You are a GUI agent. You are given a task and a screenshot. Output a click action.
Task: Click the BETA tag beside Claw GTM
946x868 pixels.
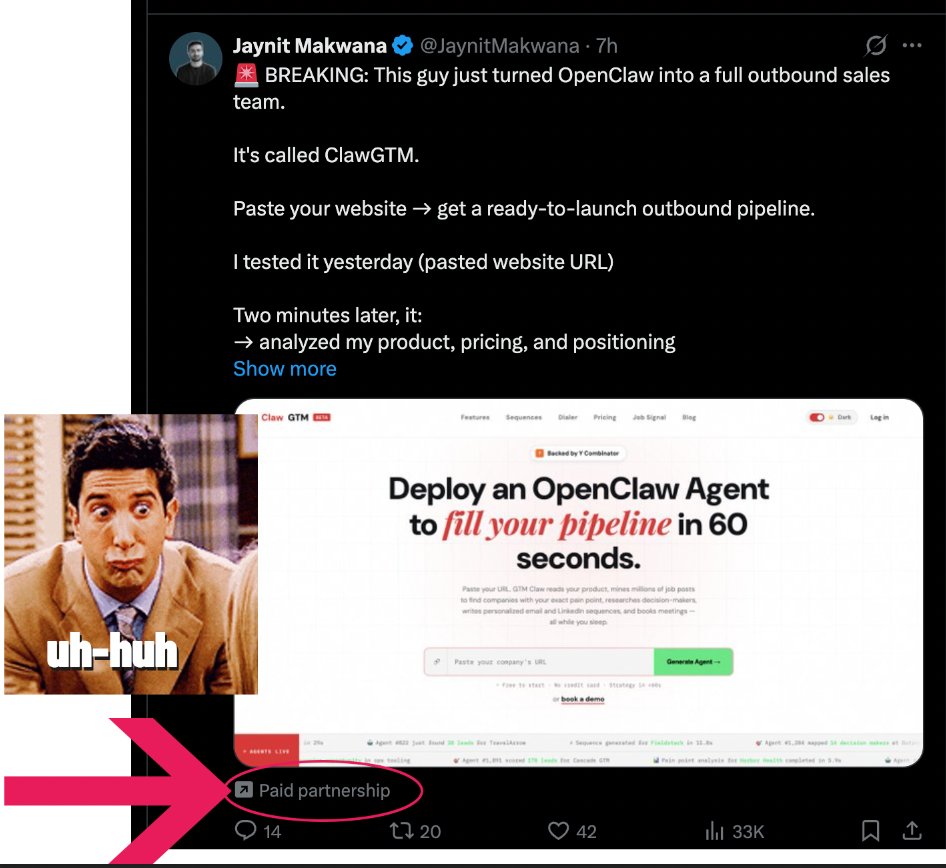[x=322, y=417]
